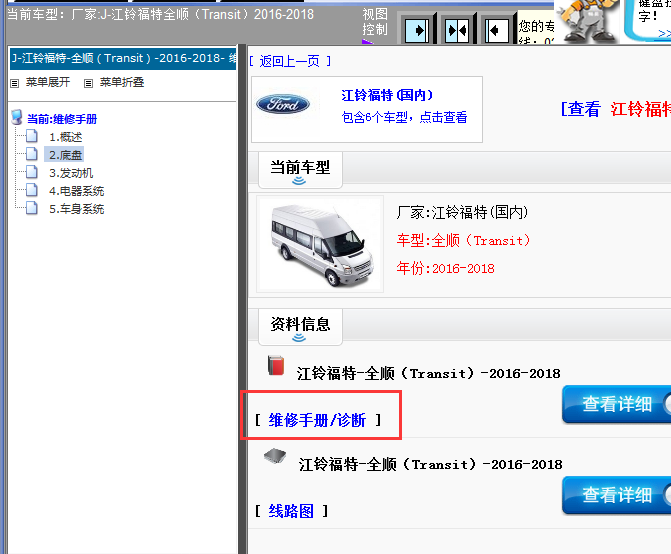Viewport: 671px width, 554px height.
Task: Click 当前:维修手册 root label
Action: point(62,119)
